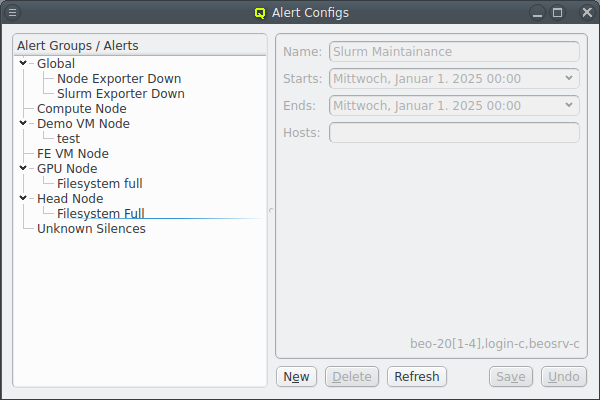The height and width of the screenshot is (400, 600).
Task: Collapse the GPU Node group
Action: tap(23, 168)
